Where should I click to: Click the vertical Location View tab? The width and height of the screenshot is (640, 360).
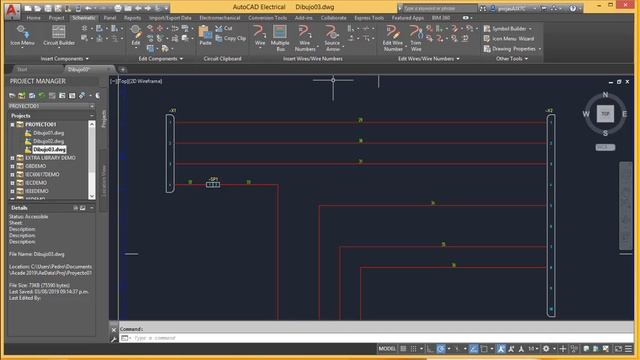104,181
